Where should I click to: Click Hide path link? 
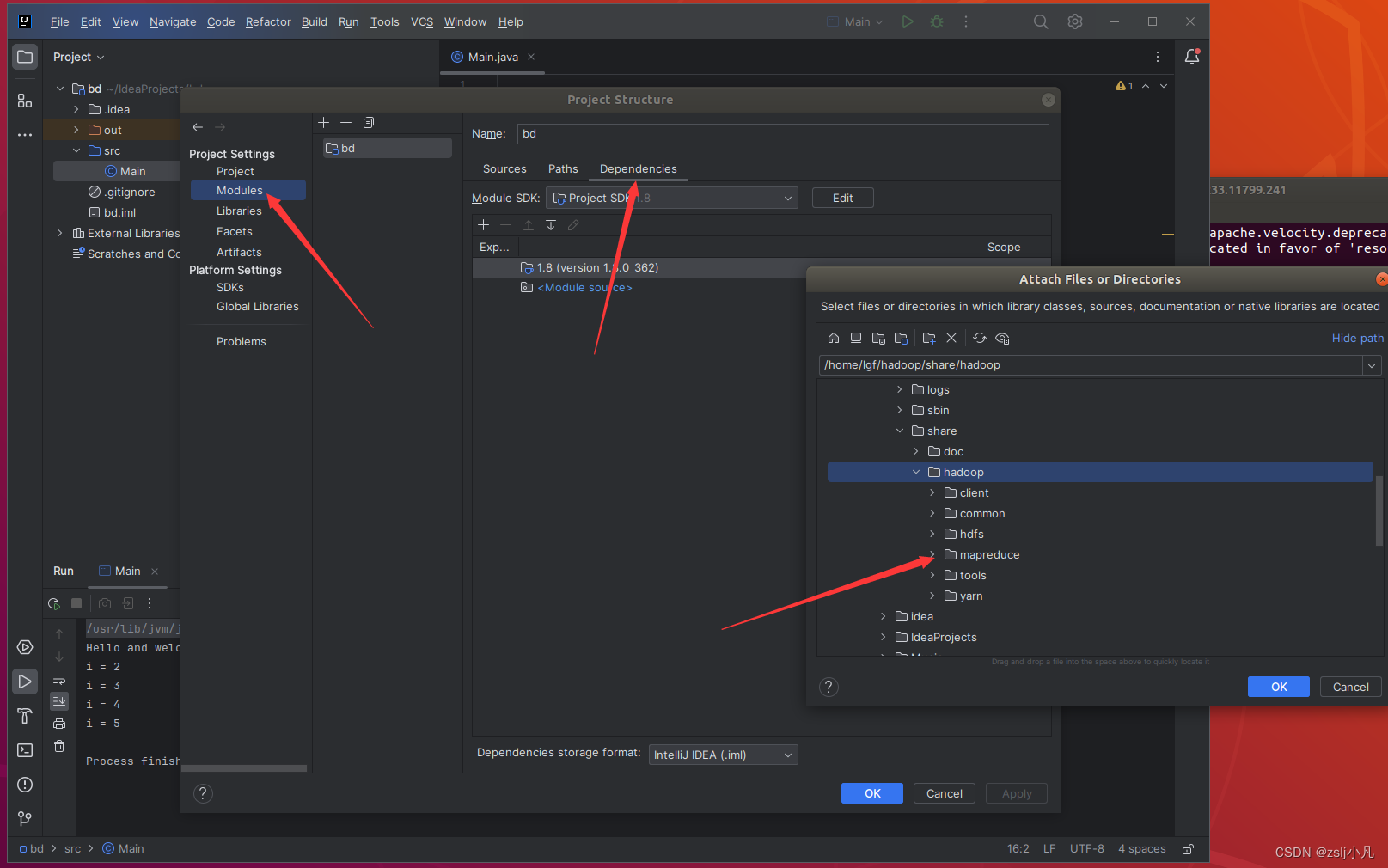pos(1358,339)
